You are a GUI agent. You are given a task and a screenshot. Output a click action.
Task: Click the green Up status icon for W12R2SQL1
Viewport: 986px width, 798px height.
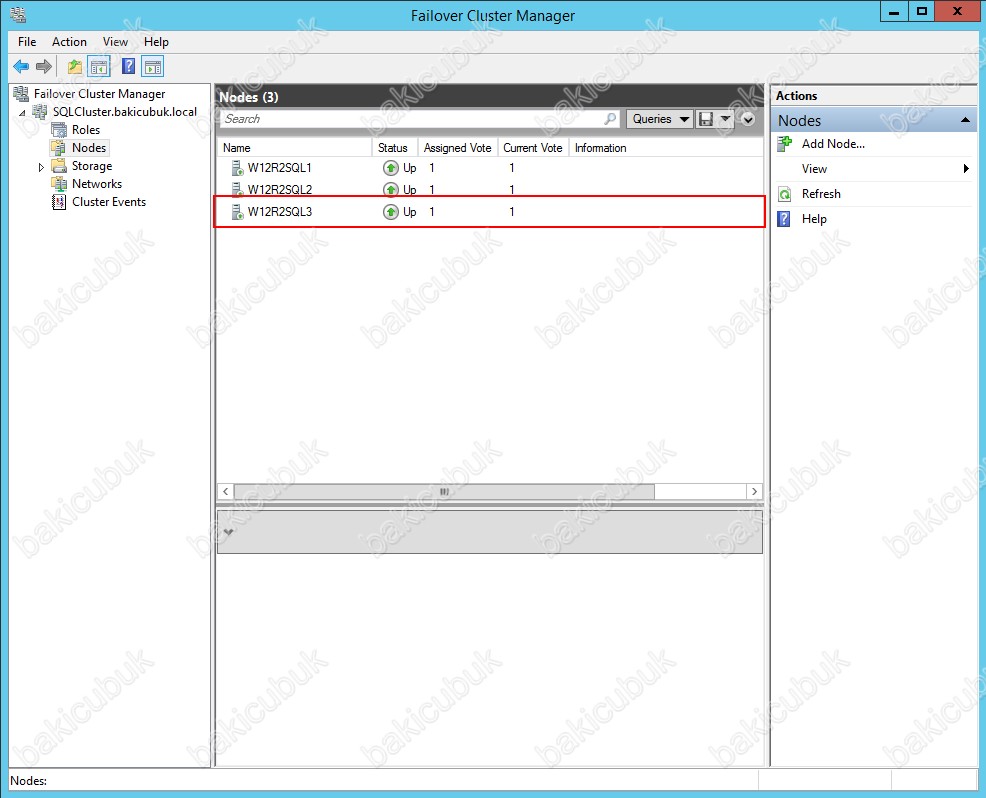(x=391, y=168)
